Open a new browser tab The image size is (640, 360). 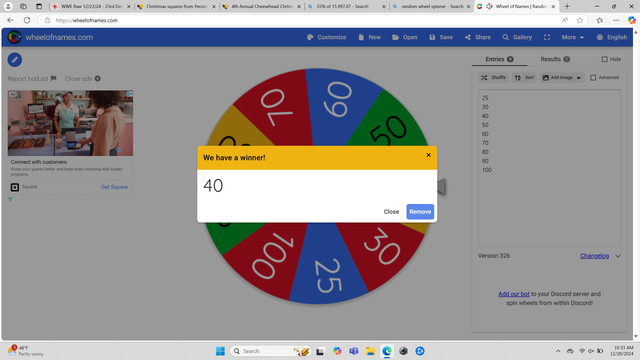[567, 7]
